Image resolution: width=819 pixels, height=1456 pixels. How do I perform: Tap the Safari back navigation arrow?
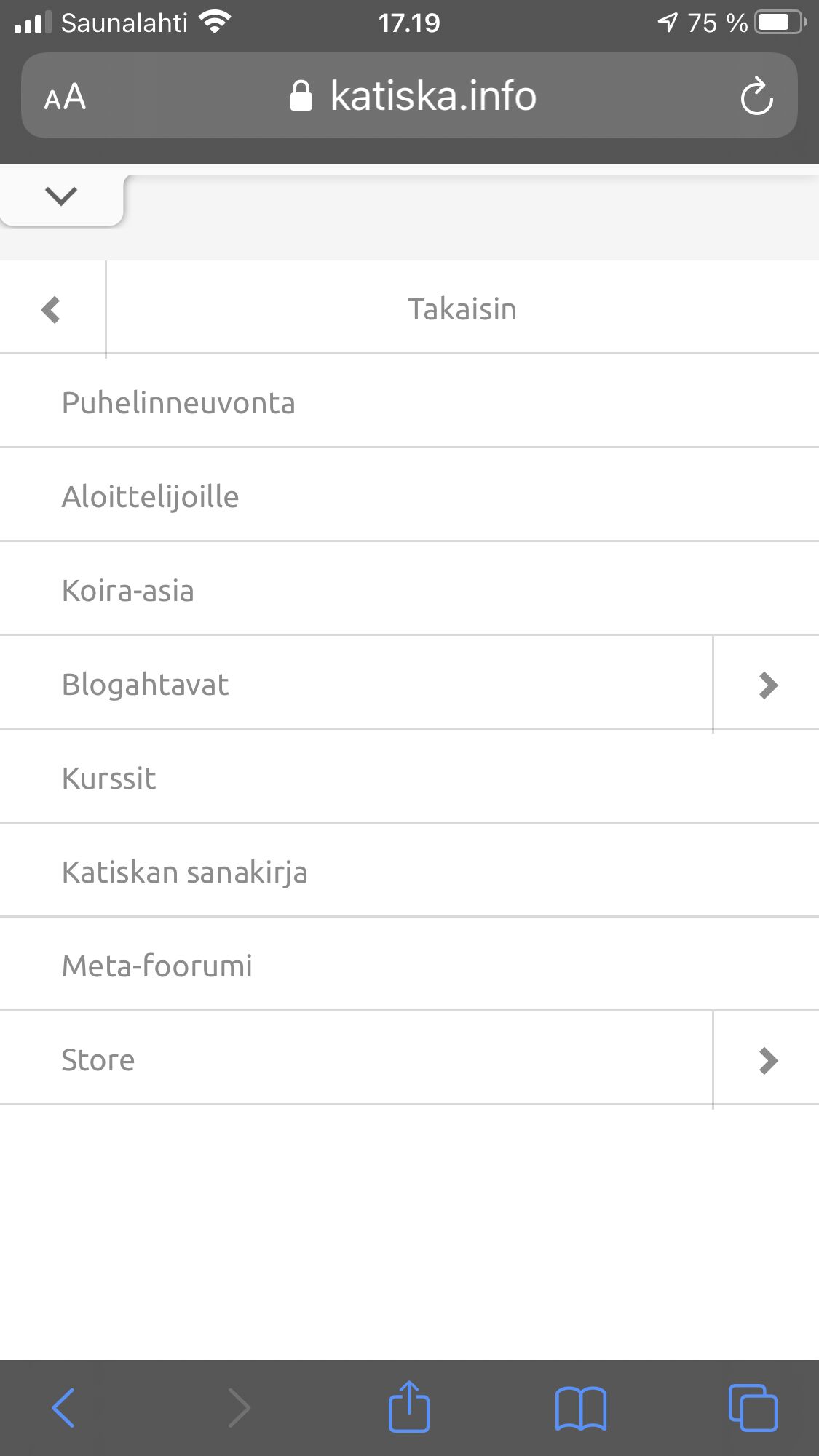(x=63, y=1407)
